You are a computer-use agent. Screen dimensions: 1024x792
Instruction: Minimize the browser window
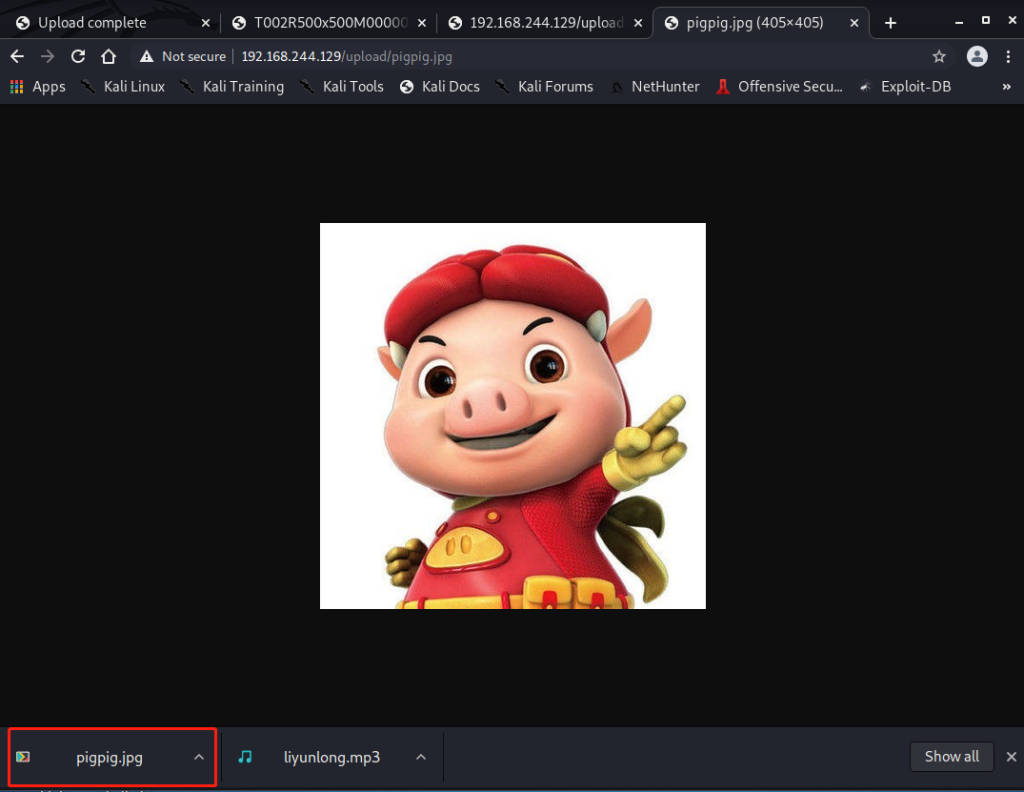click(x=959, y=22)
